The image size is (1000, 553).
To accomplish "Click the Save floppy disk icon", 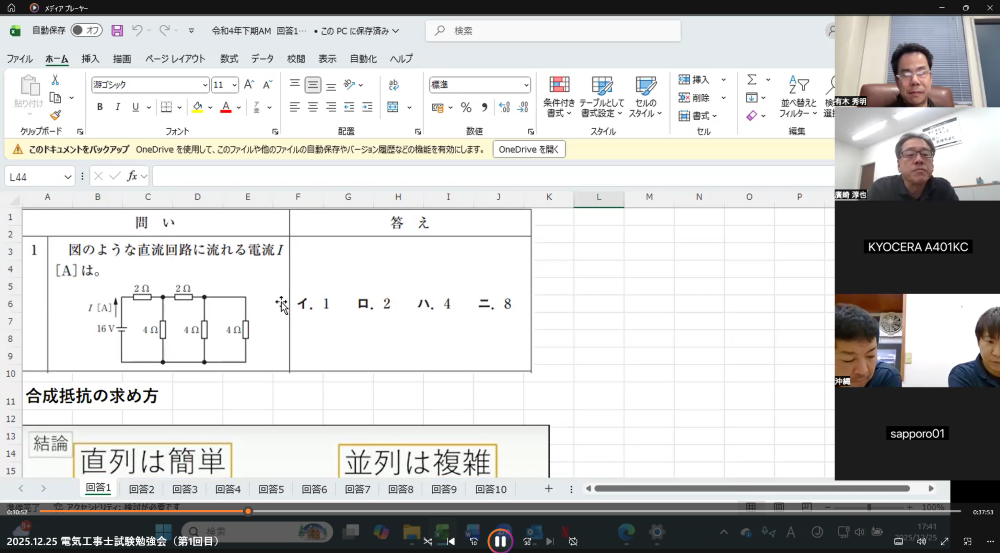I will coord(117,31).
